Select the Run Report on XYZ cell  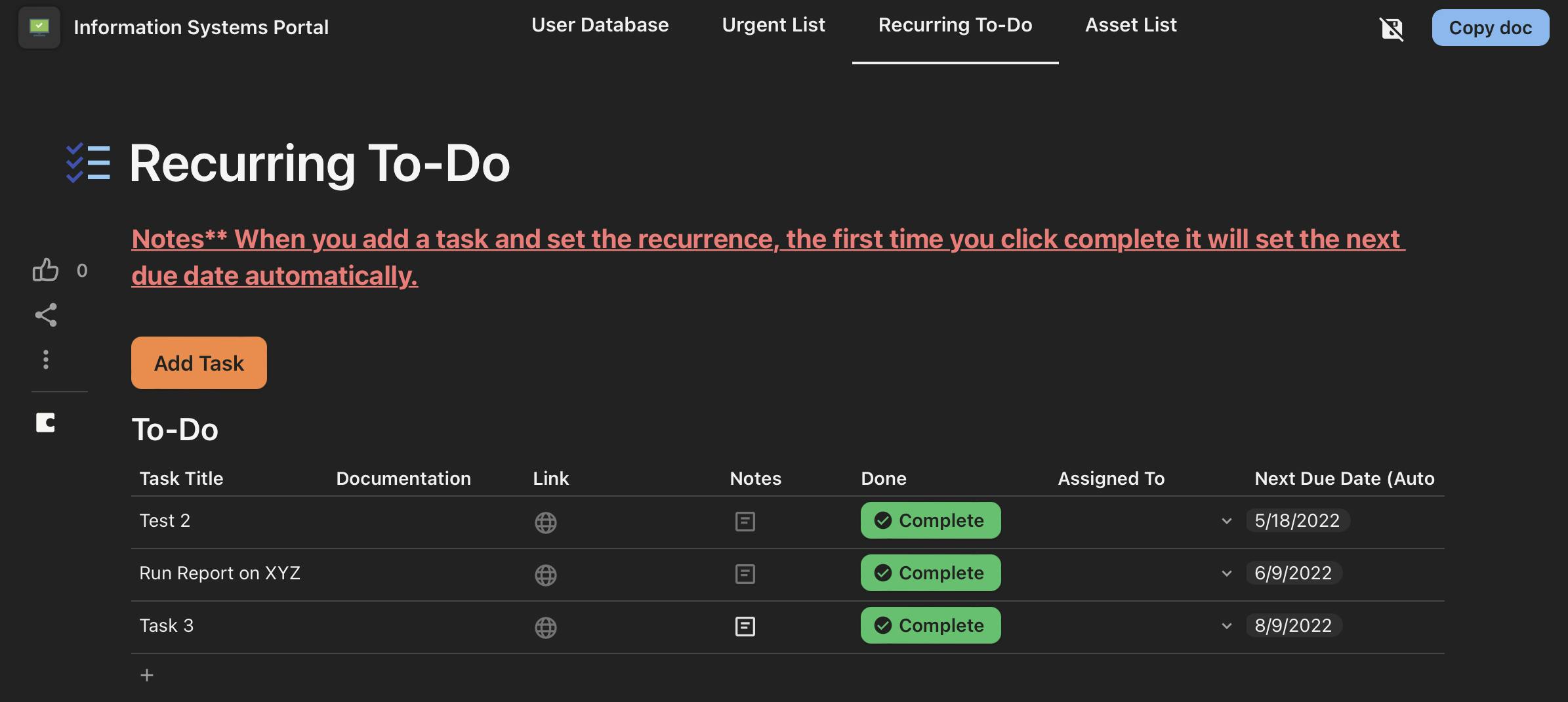point(230,573)
